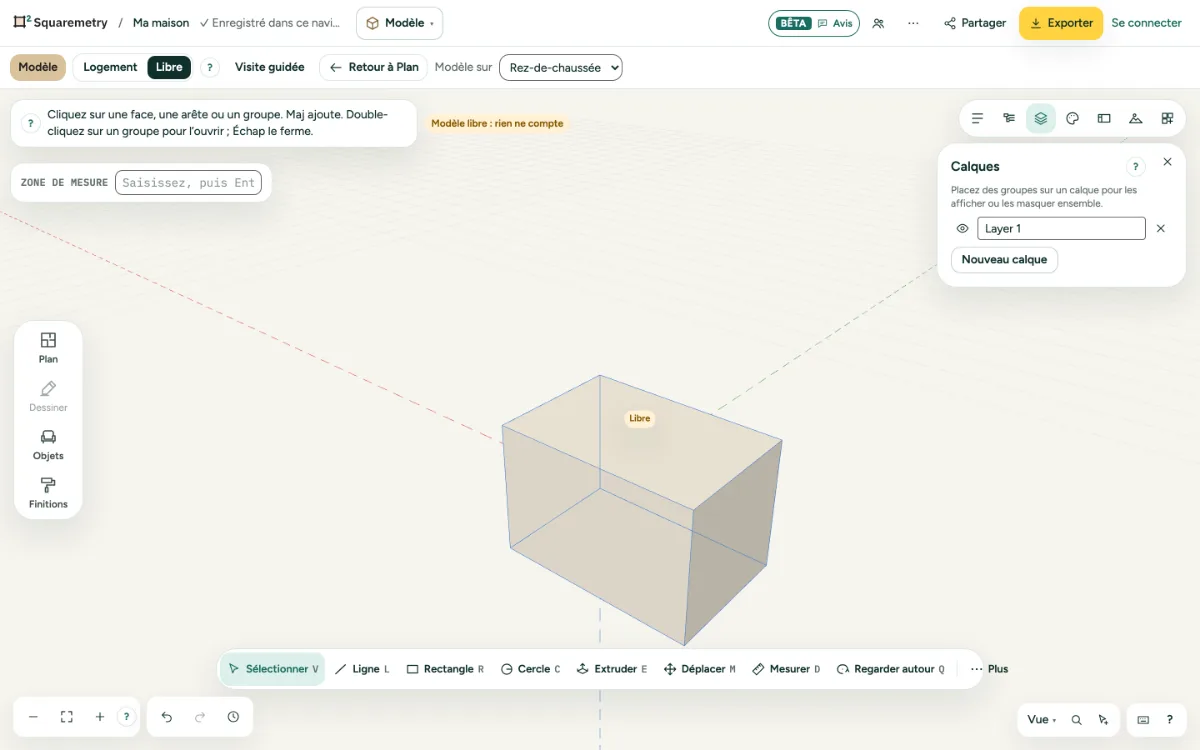Click the yellow Exporter button
The image size is (1200, 750).
pos(1061,23)
